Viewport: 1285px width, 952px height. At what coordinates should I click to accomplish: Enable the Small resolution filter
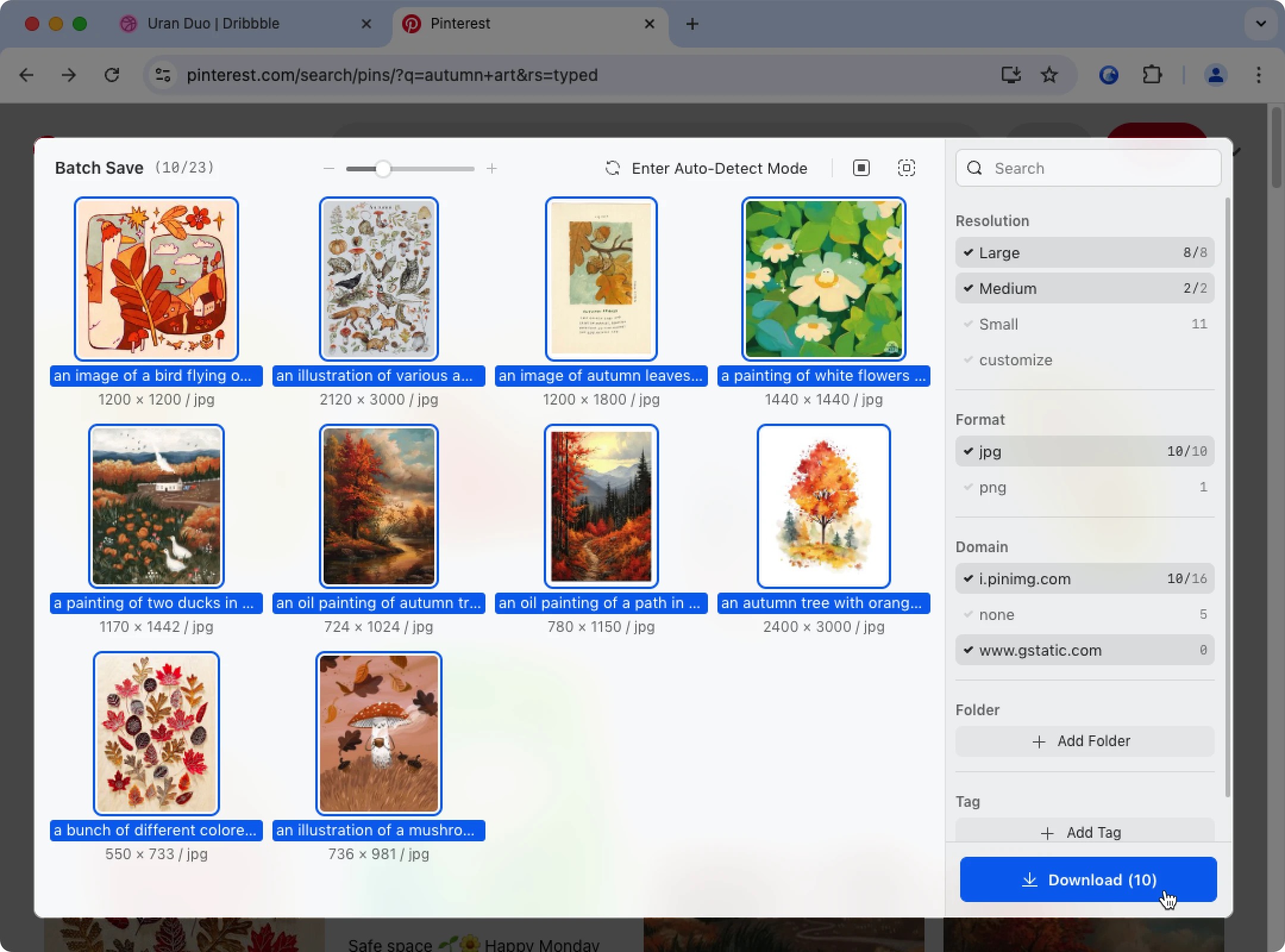(x=1085, y=324)
